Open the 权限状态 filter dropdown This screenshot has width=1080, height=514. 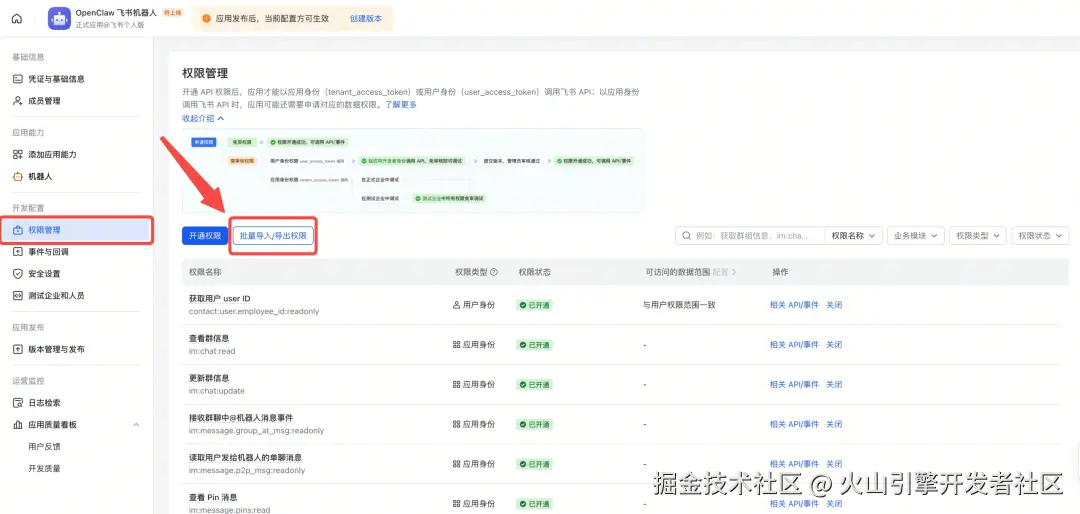[1039, 236]
